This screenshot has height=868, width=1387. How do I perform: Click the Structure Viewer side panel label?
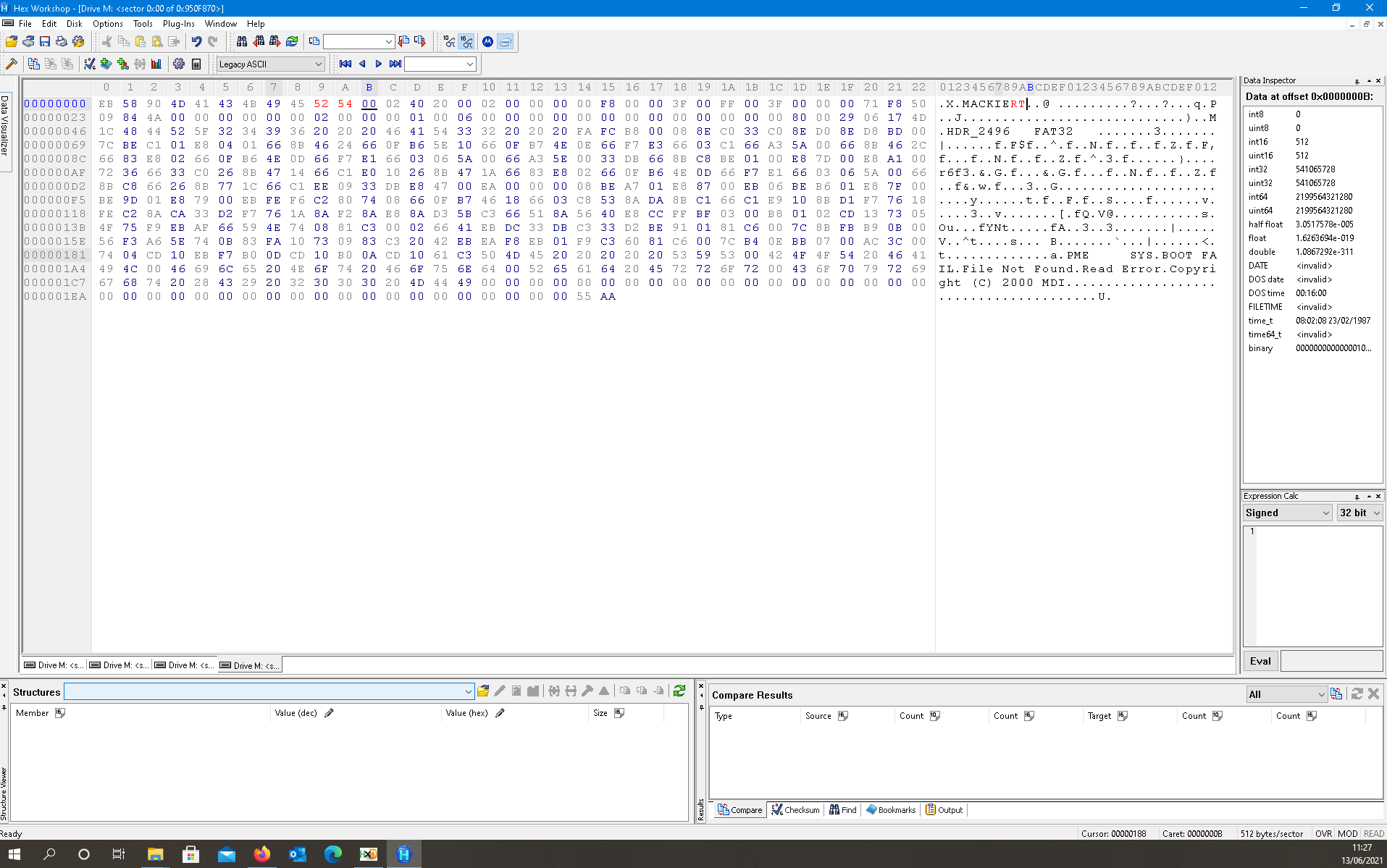(4, 794)
